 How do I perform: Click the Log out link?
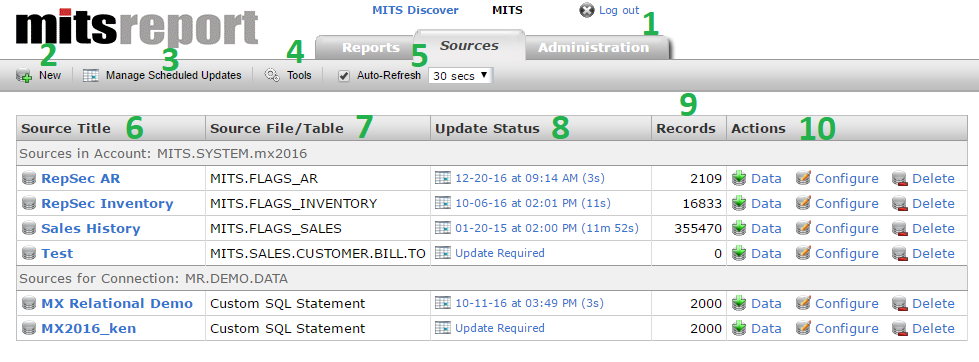click(619, 10)
